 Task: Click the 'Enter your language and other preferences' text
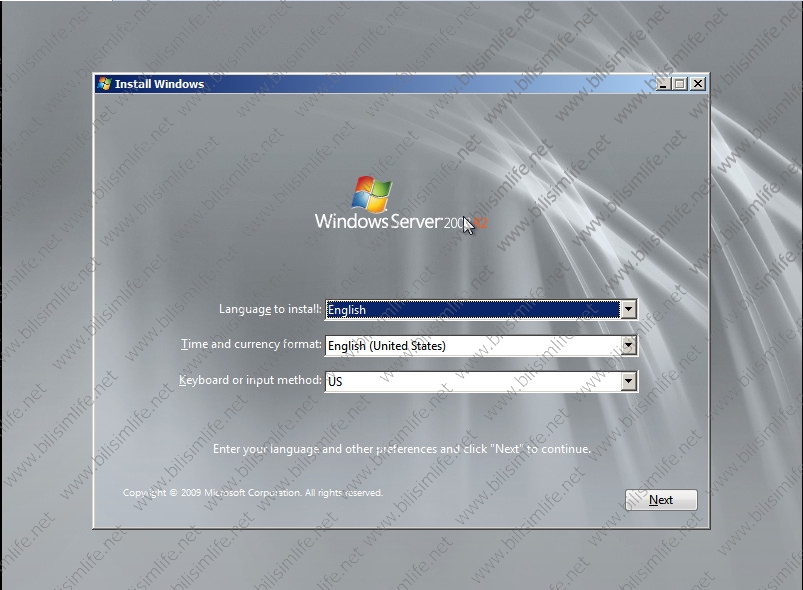[402, 449]
